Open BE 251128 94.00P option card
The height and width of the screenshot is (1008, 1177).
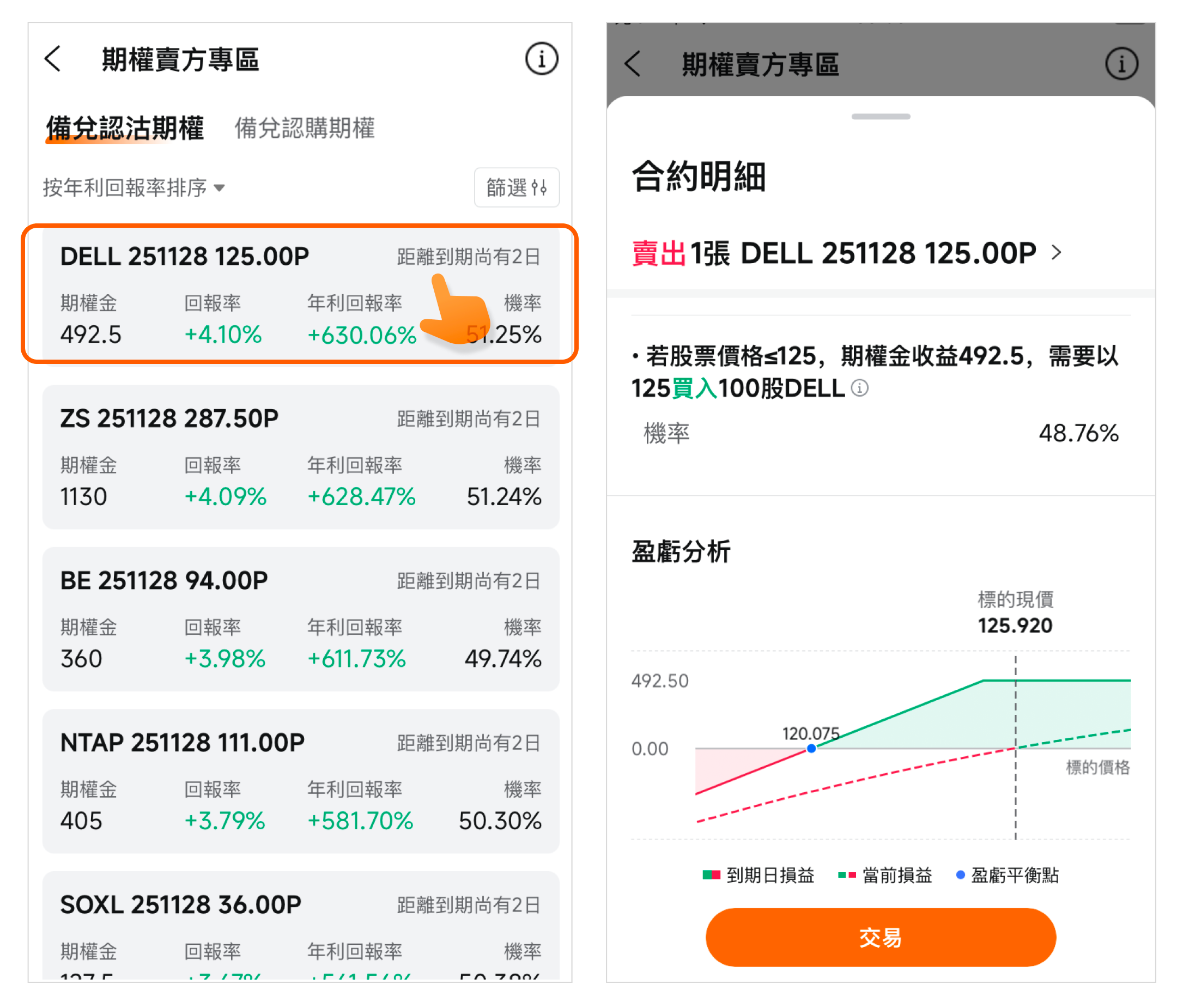pos(300,619)
